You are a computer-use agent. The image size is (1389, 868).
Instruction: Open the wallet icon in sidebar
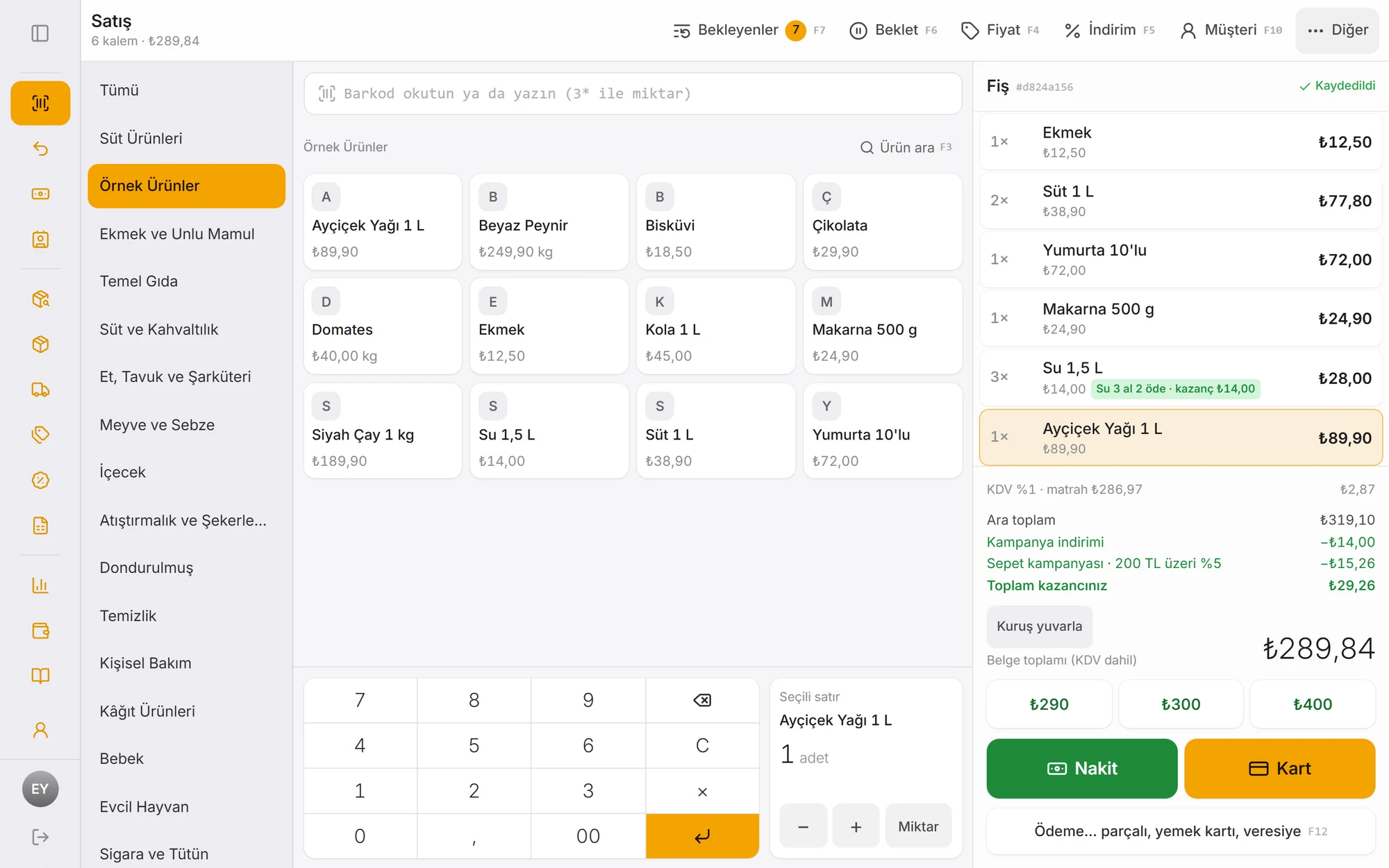coord(40,631)
